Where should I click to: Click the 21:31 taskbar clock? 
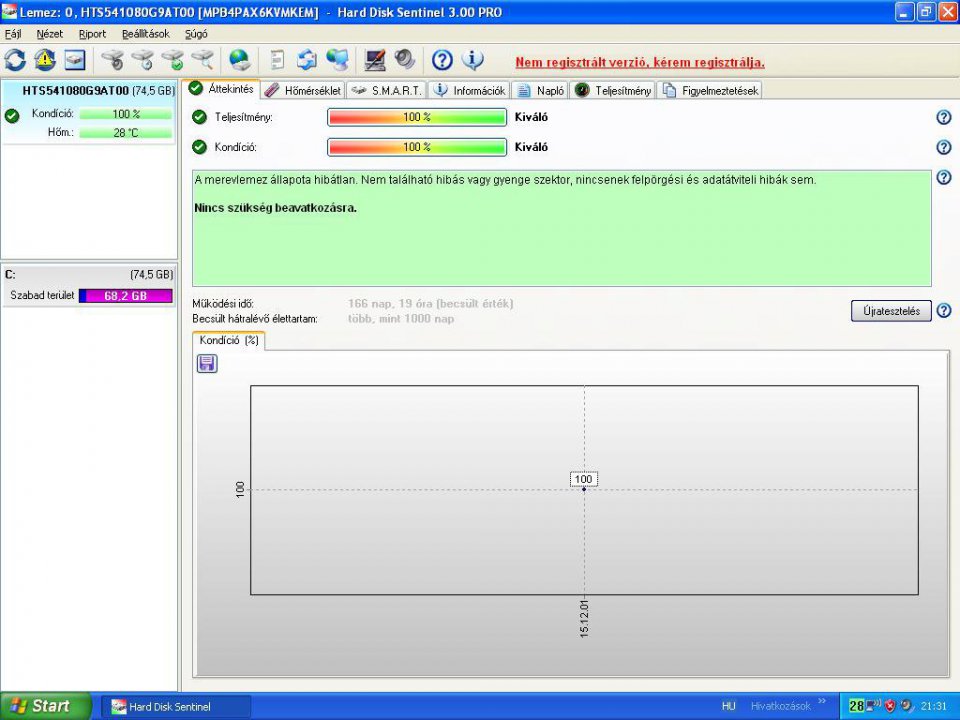tap(933, 706)
